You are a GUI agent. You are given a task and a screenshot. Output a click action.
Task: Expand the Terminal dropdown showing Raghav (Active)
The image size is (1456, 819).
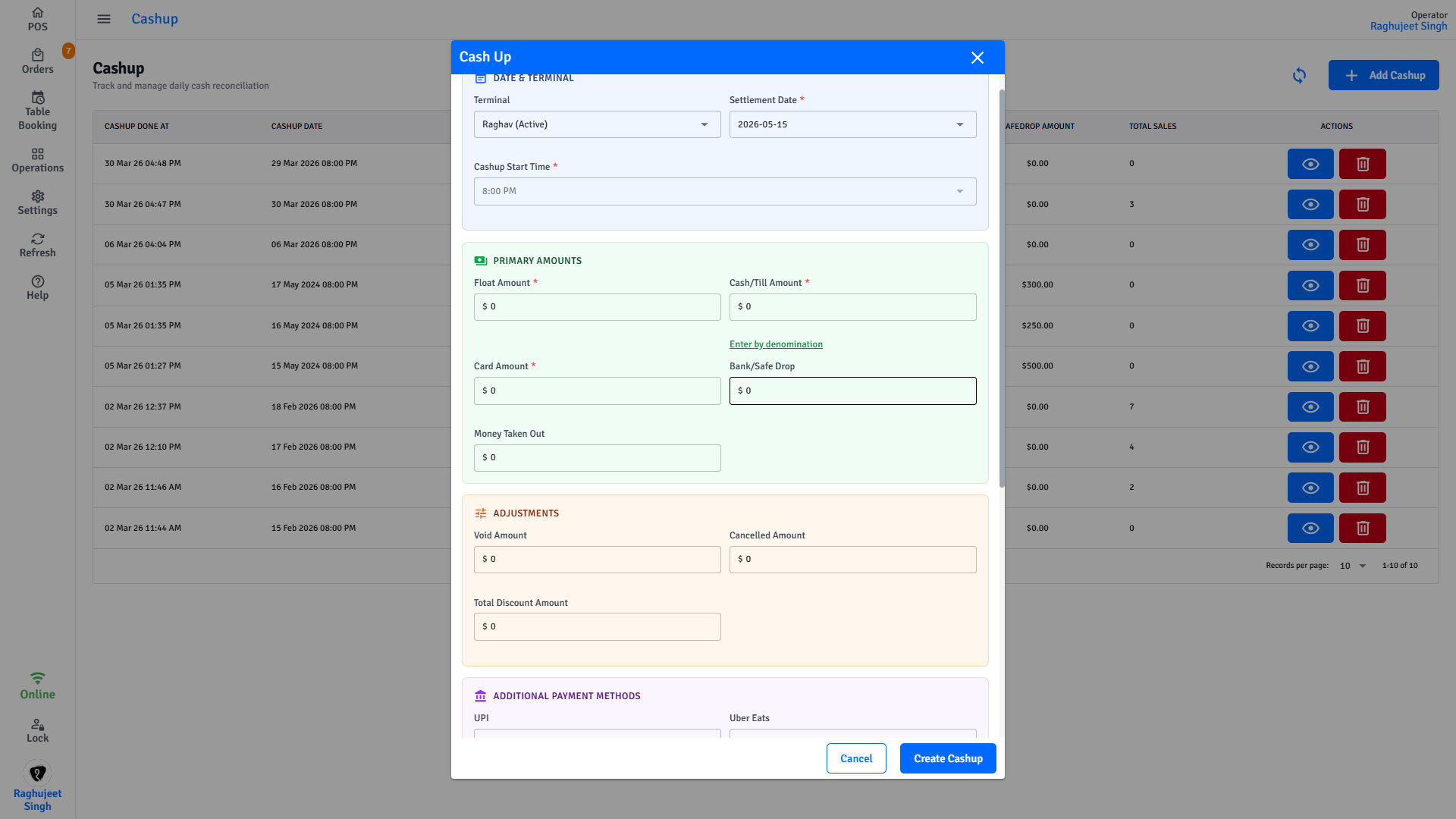(597, 124)
